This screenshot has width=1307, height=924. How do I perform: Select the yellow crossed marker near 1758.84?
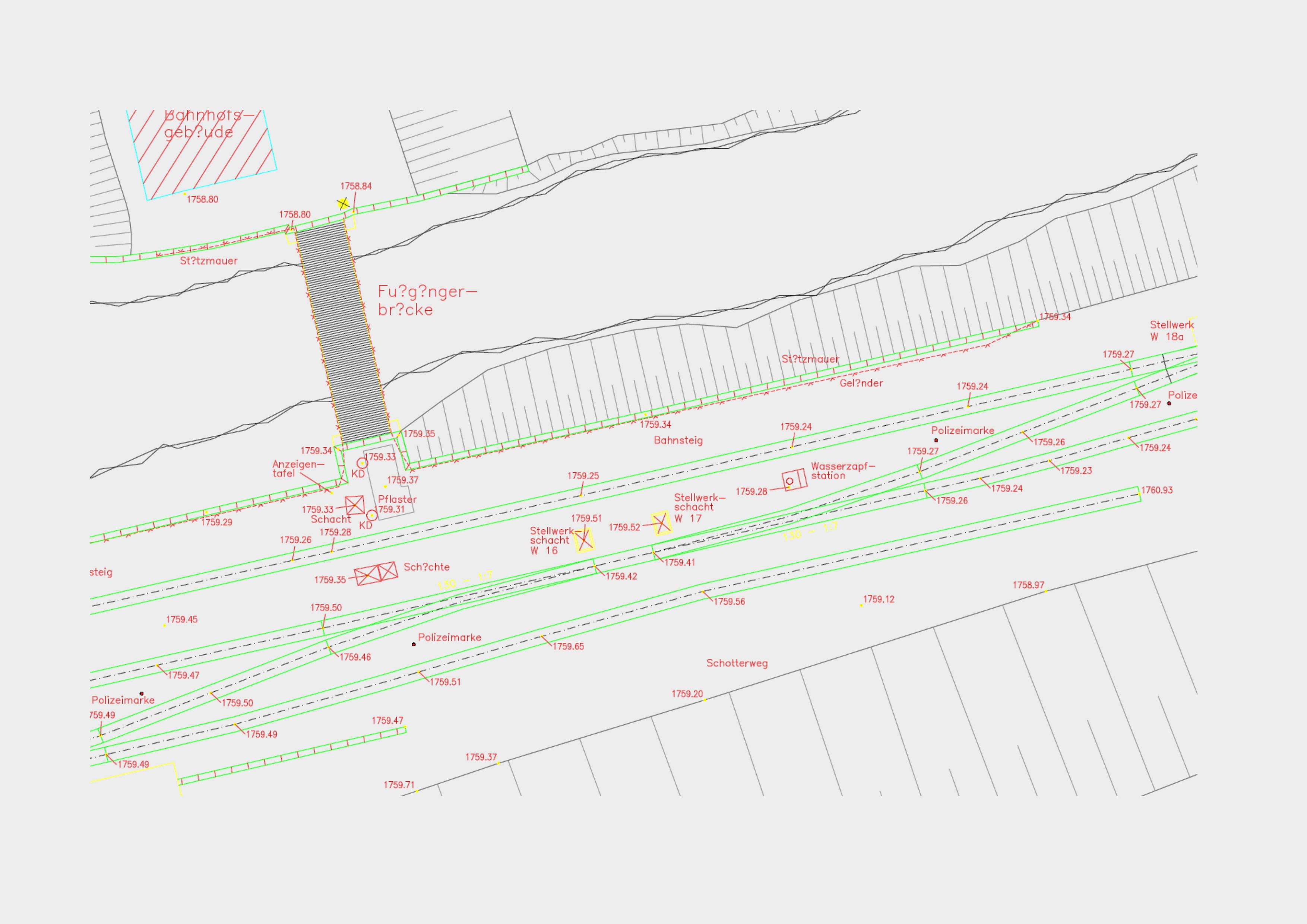coord(343,203)
